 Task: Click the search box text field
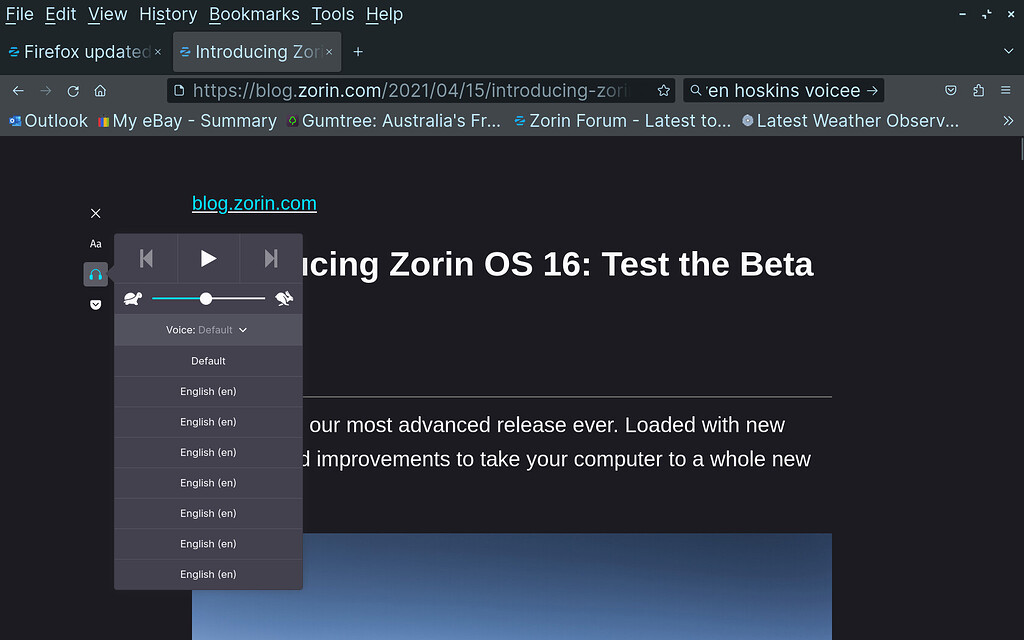click(784, 90)
